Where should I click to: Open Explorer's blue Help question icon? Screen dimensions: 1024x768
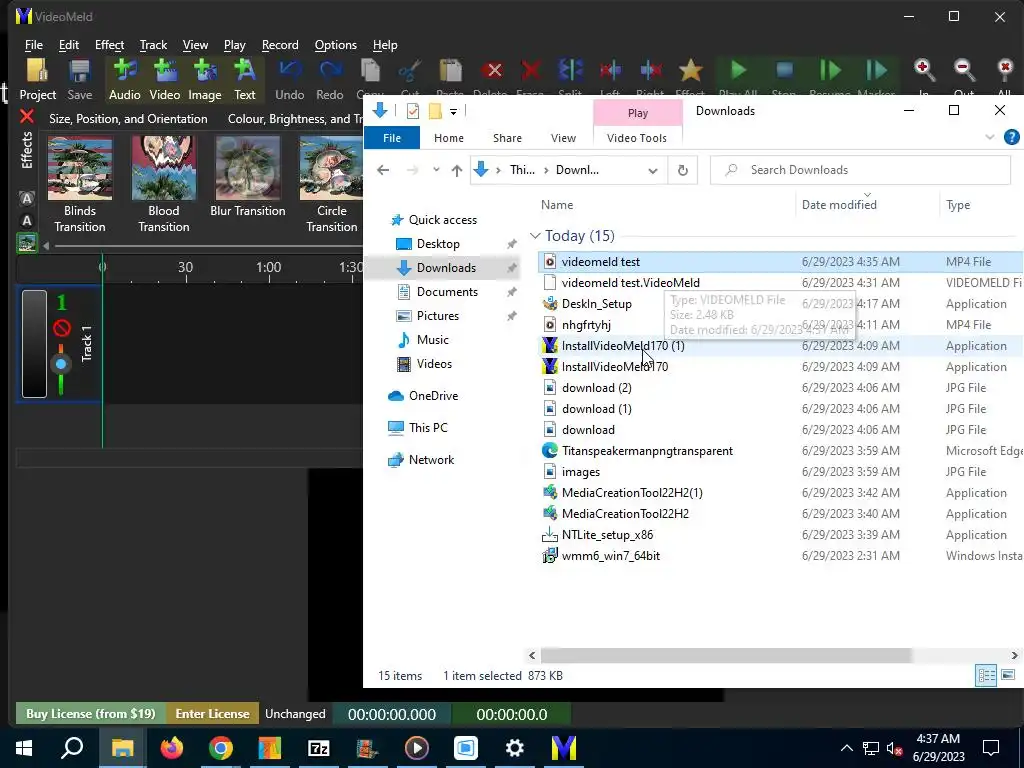pyautogui.click(x=1012, y=137)
